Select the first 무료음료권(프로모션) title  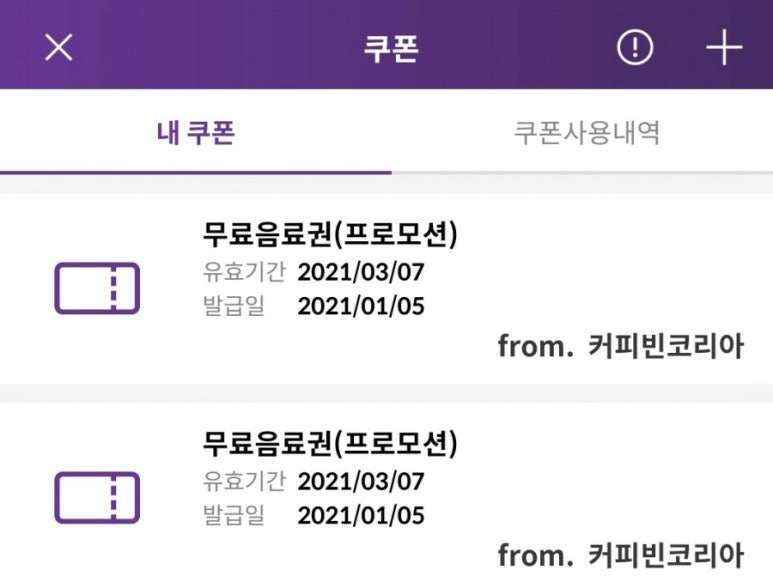(330, 233)
